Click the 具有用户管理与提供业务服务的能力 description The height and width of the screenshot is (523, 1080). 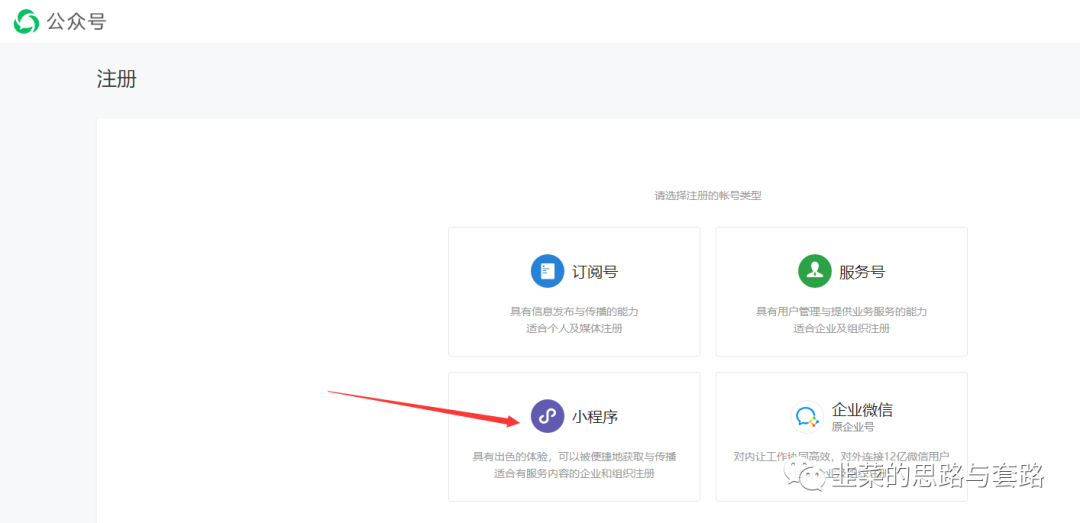tap(841, 312)
